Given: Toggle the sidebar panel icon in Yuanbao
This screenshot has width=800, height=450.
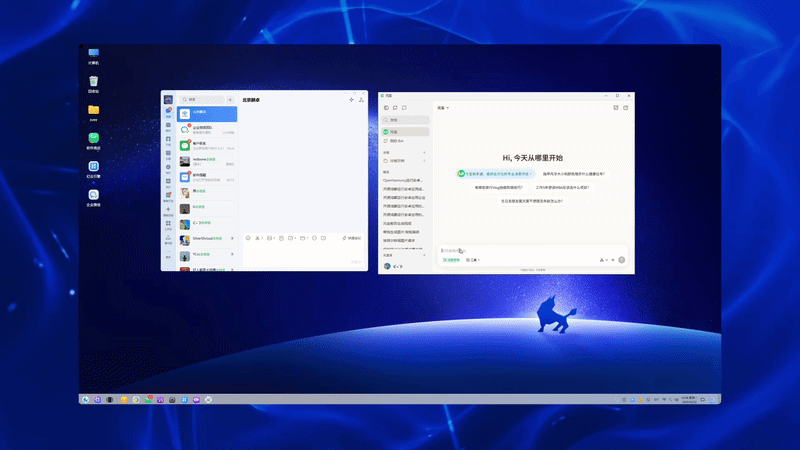Looking at the screenshot, I should pyautogui.click(x=386, y=108).
